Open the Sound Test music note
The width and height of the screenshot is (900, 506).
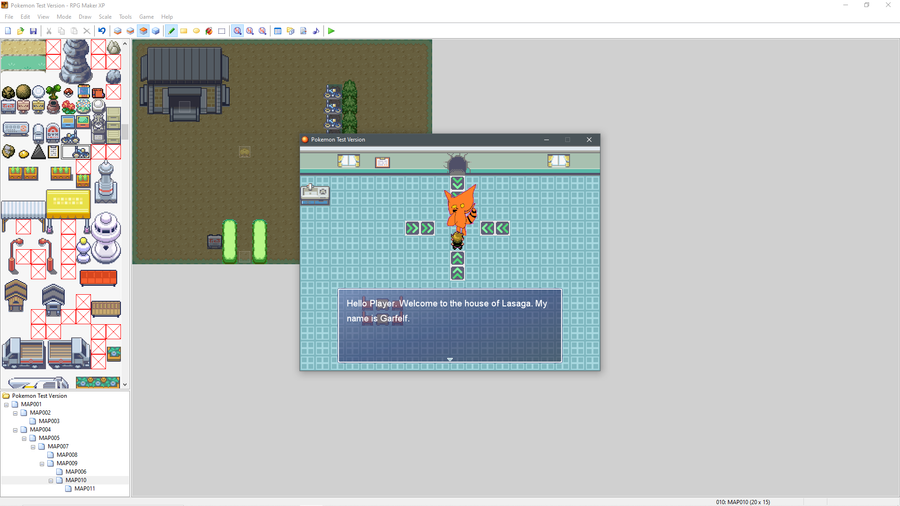(316, 31)
